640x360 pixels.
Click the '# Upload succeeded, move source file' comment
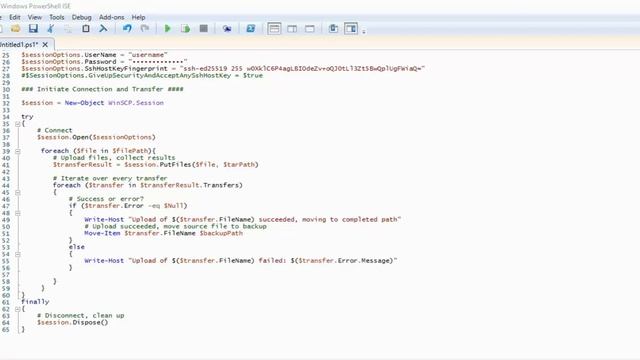[175, 226]
